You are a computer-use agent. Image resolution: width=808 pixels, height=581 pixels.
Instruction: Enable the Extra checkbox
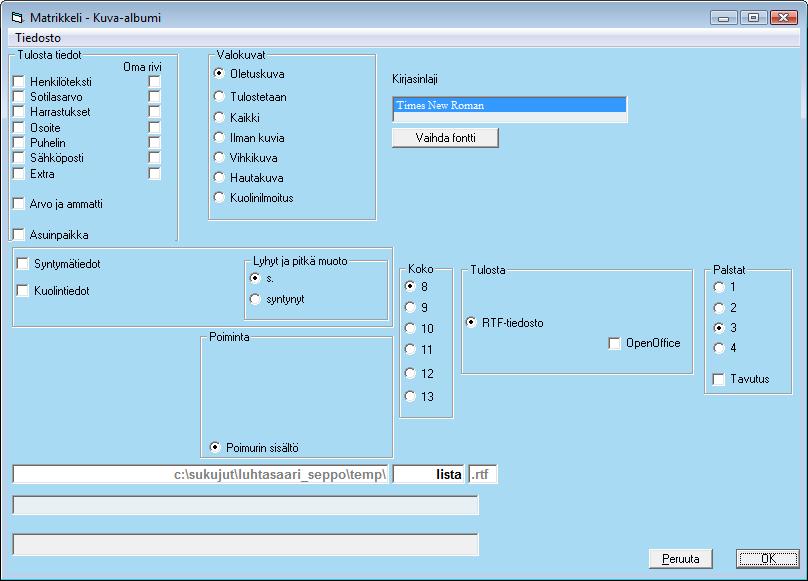coord(19,173)
